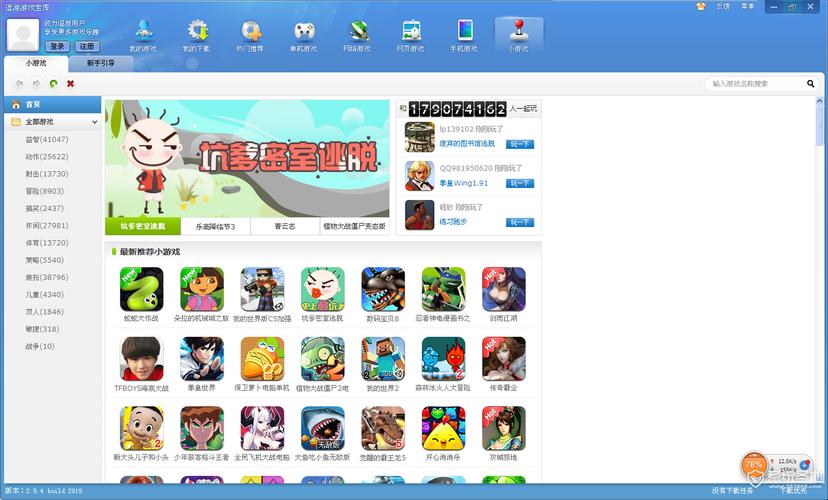
Task: Switch to the 新手引导 tab
Action: (x=100, y=63)
